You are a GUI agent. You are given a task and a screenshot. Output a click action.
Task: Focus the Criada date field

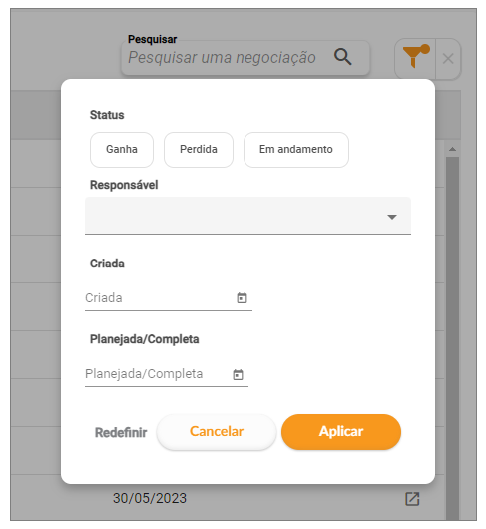pos(168,298)
